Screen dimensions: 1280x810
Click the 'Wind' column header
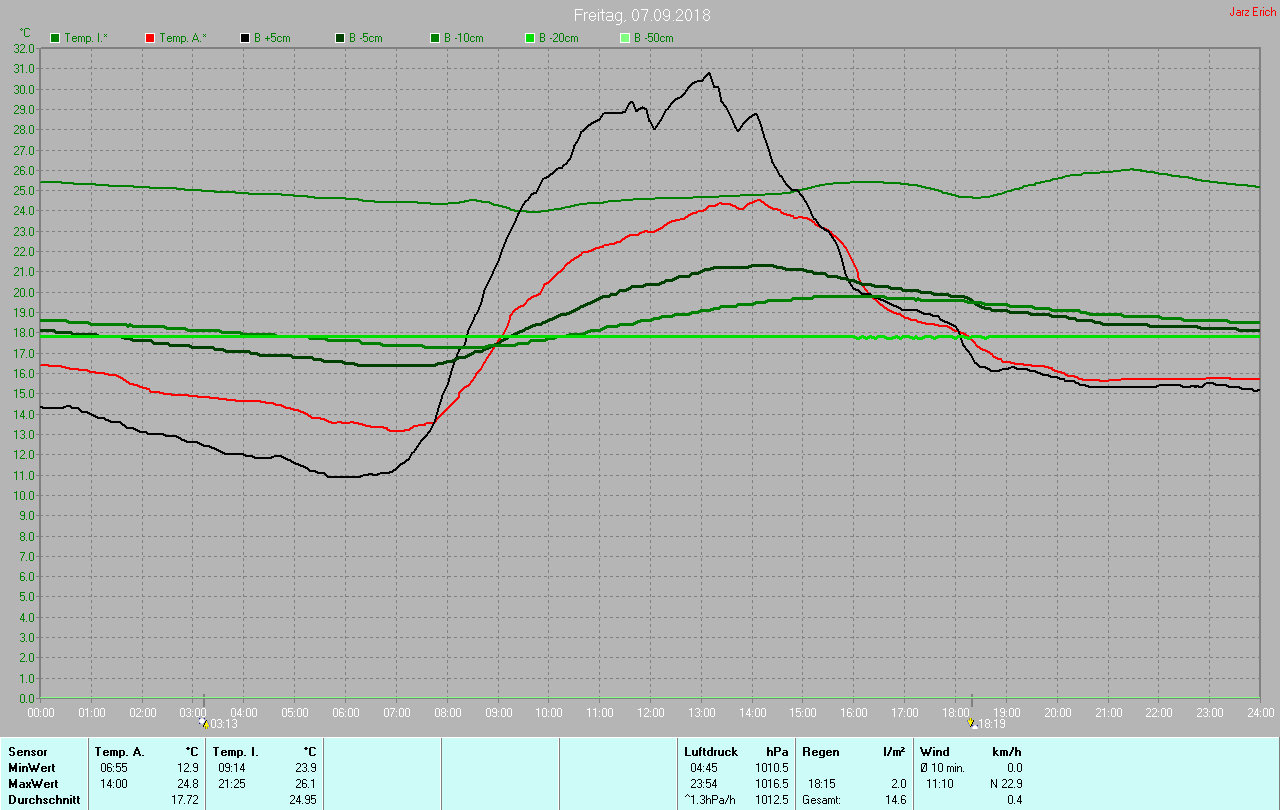(934, 752)
